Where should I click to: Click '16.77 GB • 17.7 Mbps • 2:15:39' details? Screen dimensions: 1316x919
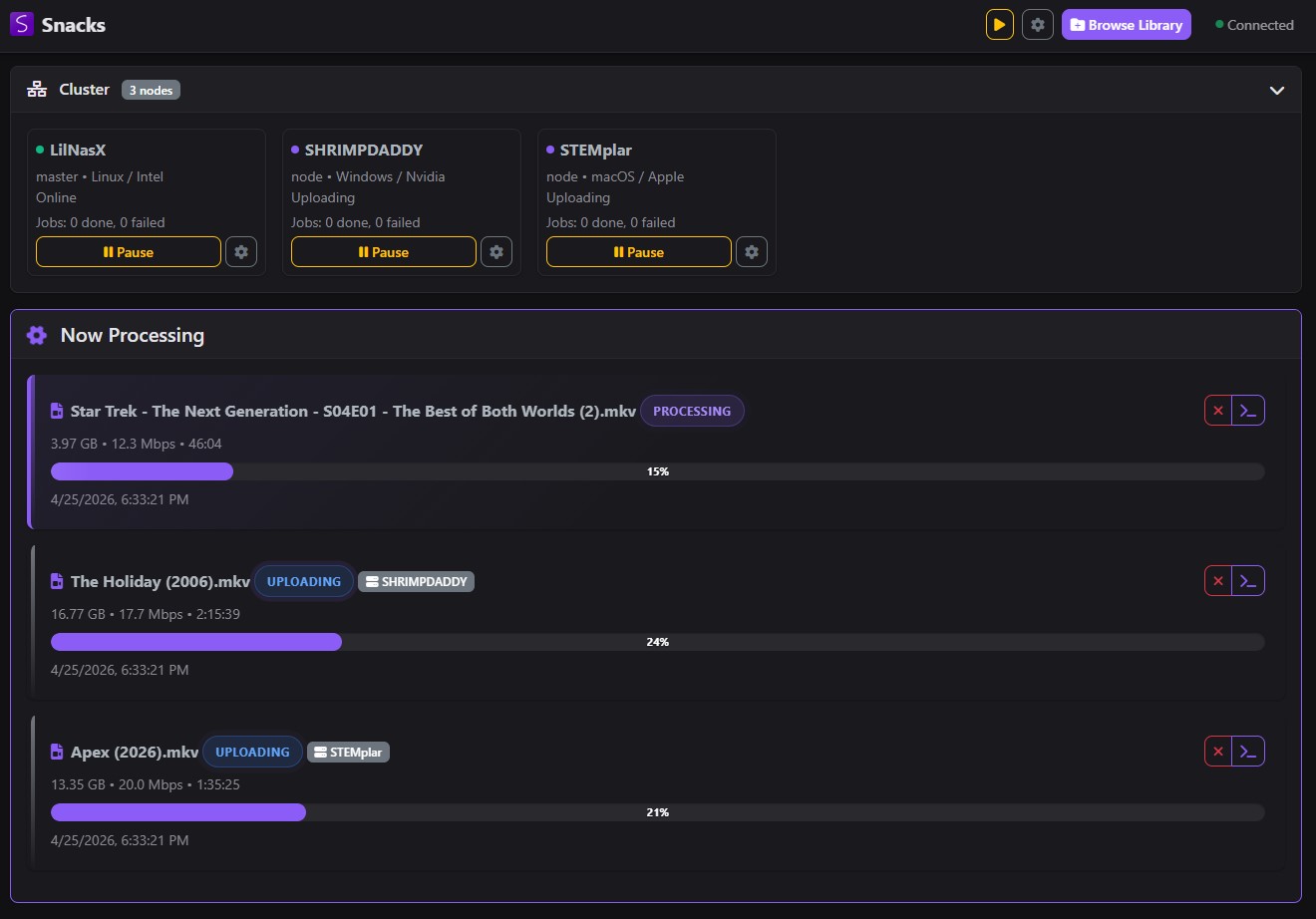click(x=146, y=614)
